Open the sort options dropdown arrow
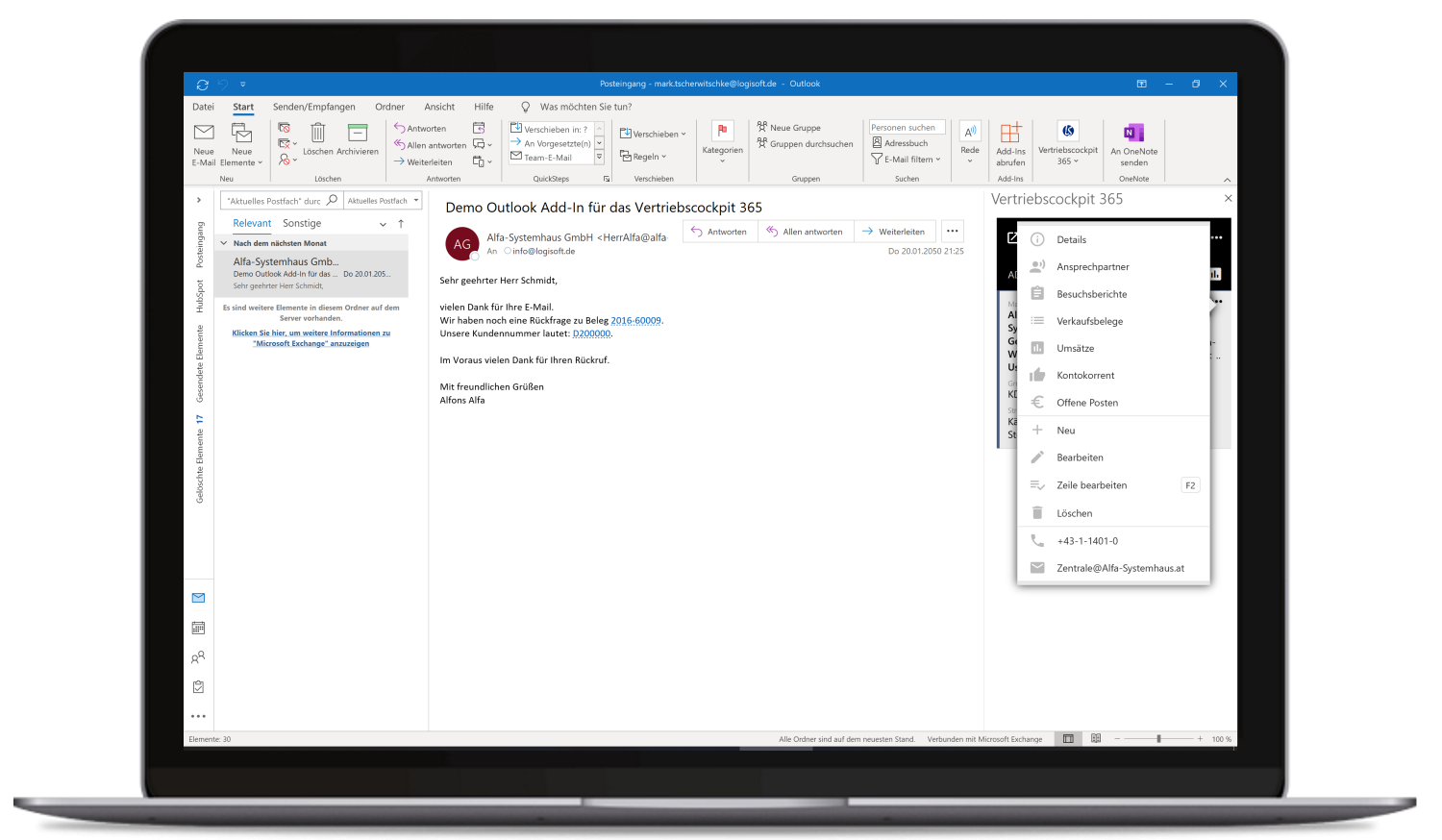 click(x=383, y=224)
